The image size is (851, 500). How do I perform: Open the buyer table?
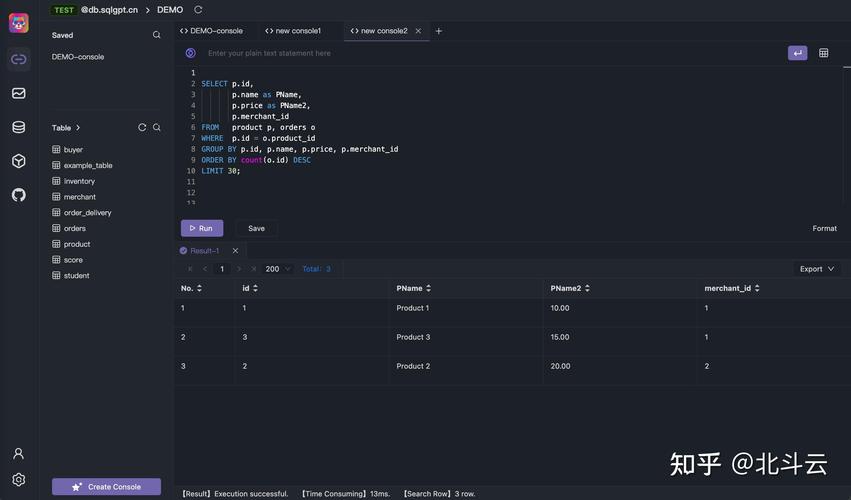[x=67, y=149]
